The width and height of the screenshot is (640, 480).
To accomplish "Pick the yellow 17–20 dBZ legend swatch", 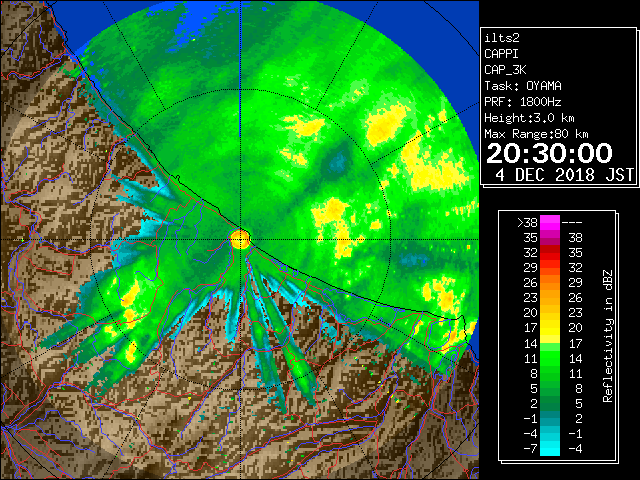I will (x=550, y=328).
